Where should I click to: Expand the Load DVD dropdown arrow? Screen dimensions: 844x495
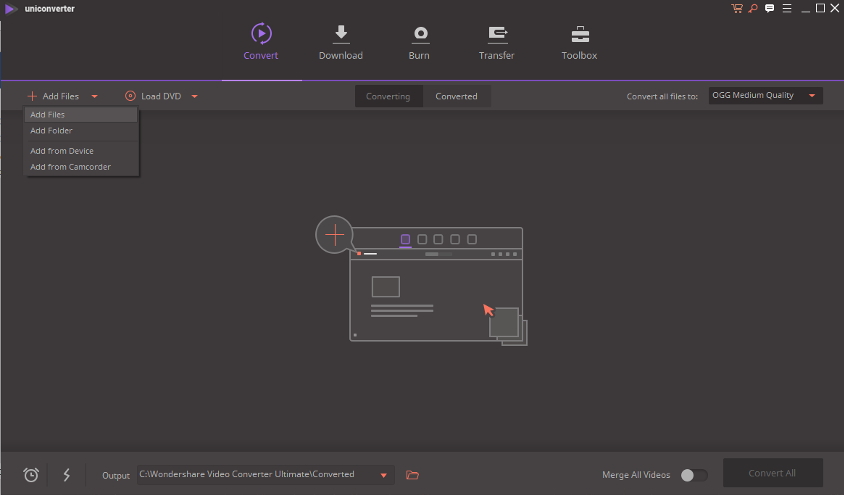pos(195,96)
